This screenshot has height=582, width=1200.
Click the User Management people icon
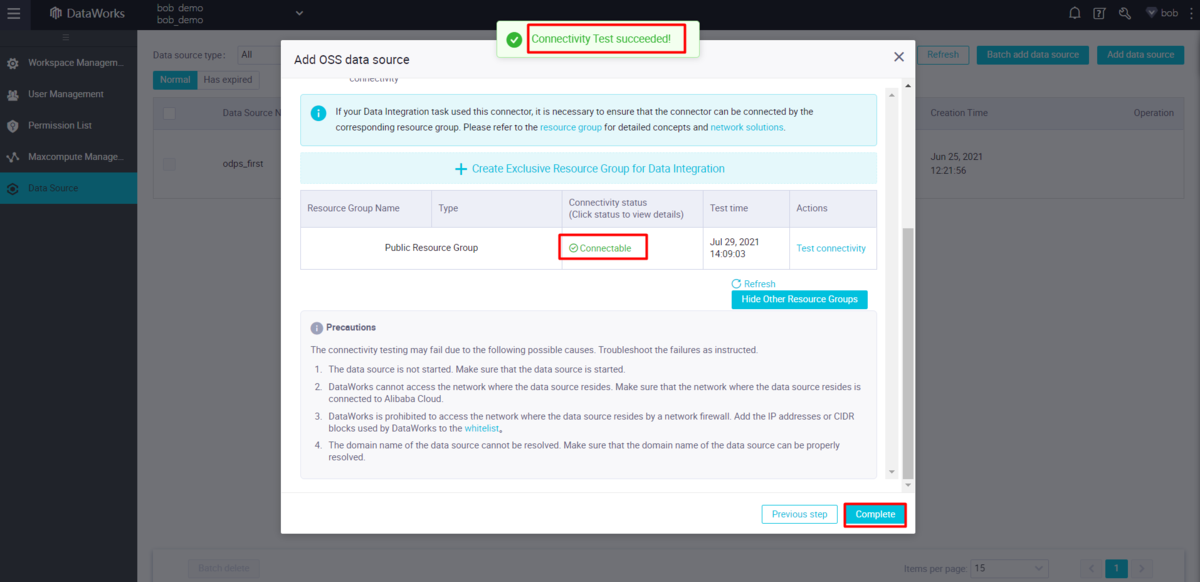13,95
